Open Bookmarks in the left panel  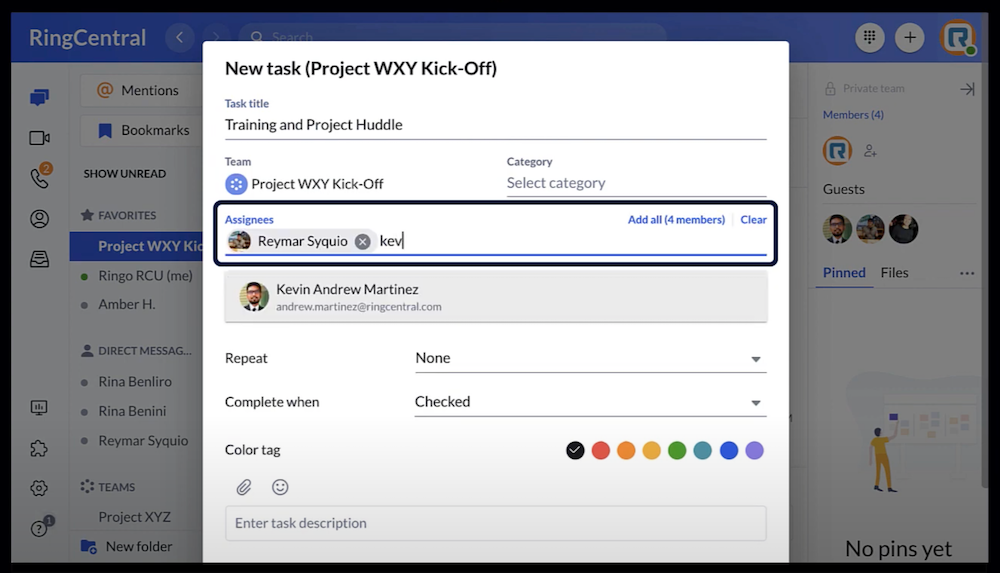(142, 130)
